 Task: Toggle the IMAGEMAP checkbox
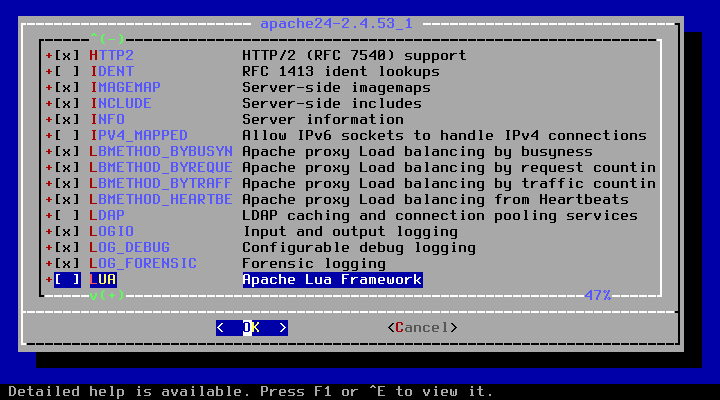point(67,88)
